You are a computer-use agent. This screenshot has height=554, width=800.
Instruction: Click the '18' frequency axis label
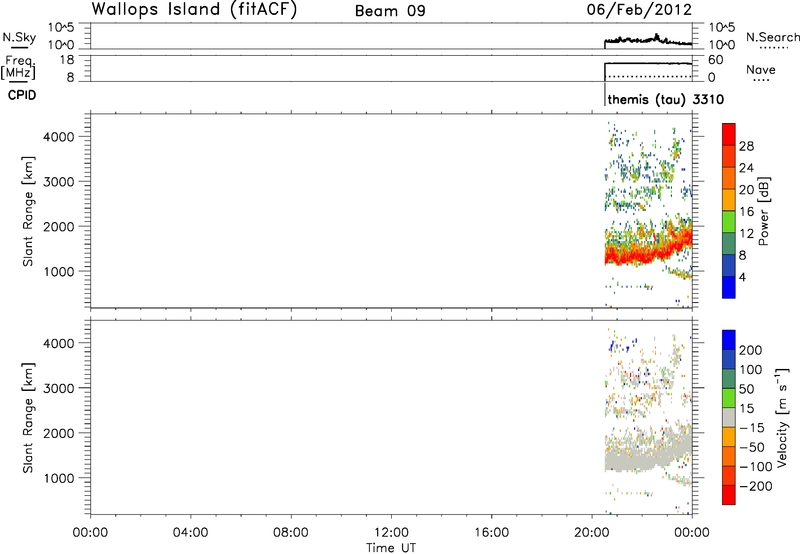click(67, 60)
